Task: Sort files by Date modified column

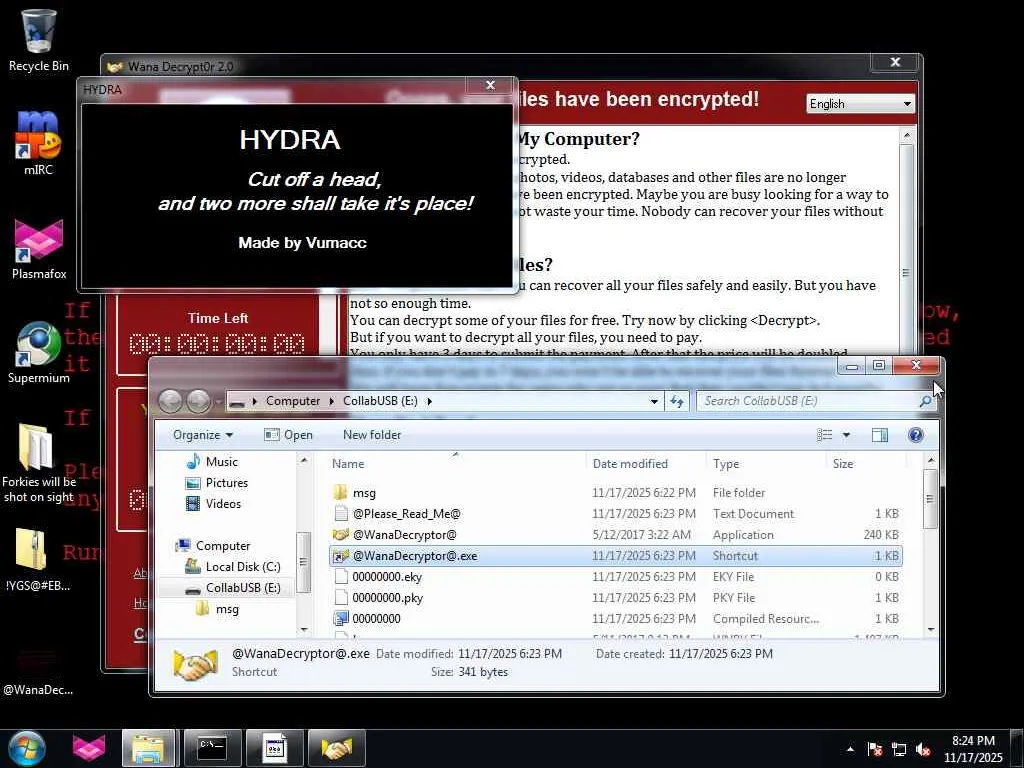Action: (645, 464)
